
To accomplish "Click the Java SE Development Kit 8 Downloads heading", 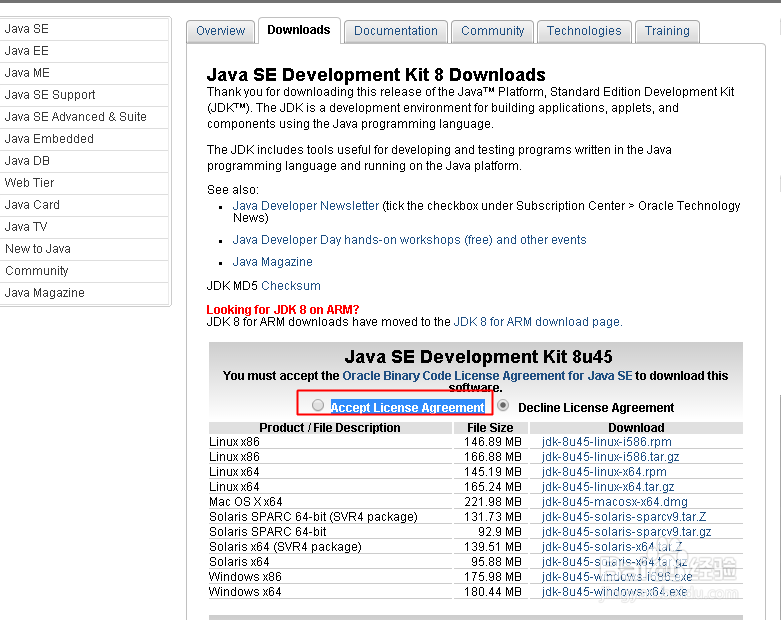I will pos(376,75).
